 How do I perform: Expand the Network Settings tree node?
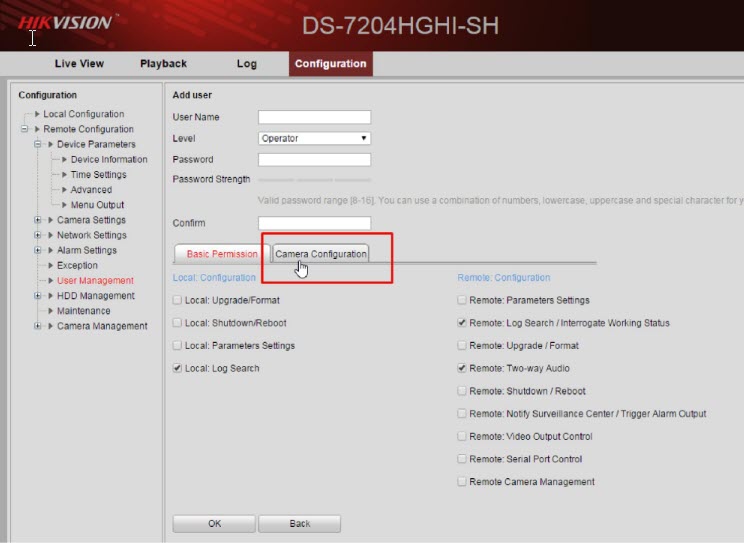coord(38,235)
